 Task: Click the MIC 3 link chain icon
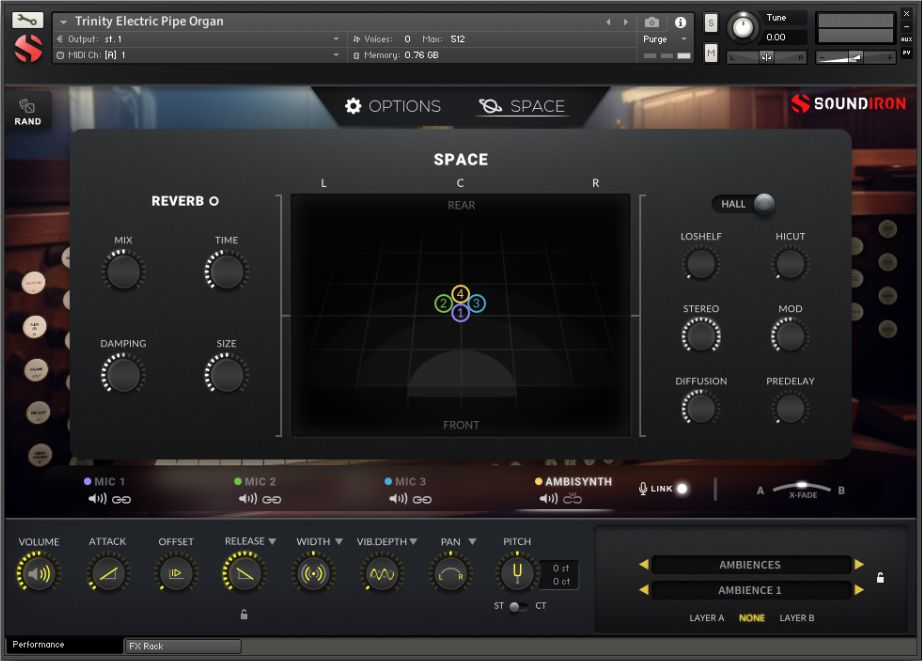[422, 499]
